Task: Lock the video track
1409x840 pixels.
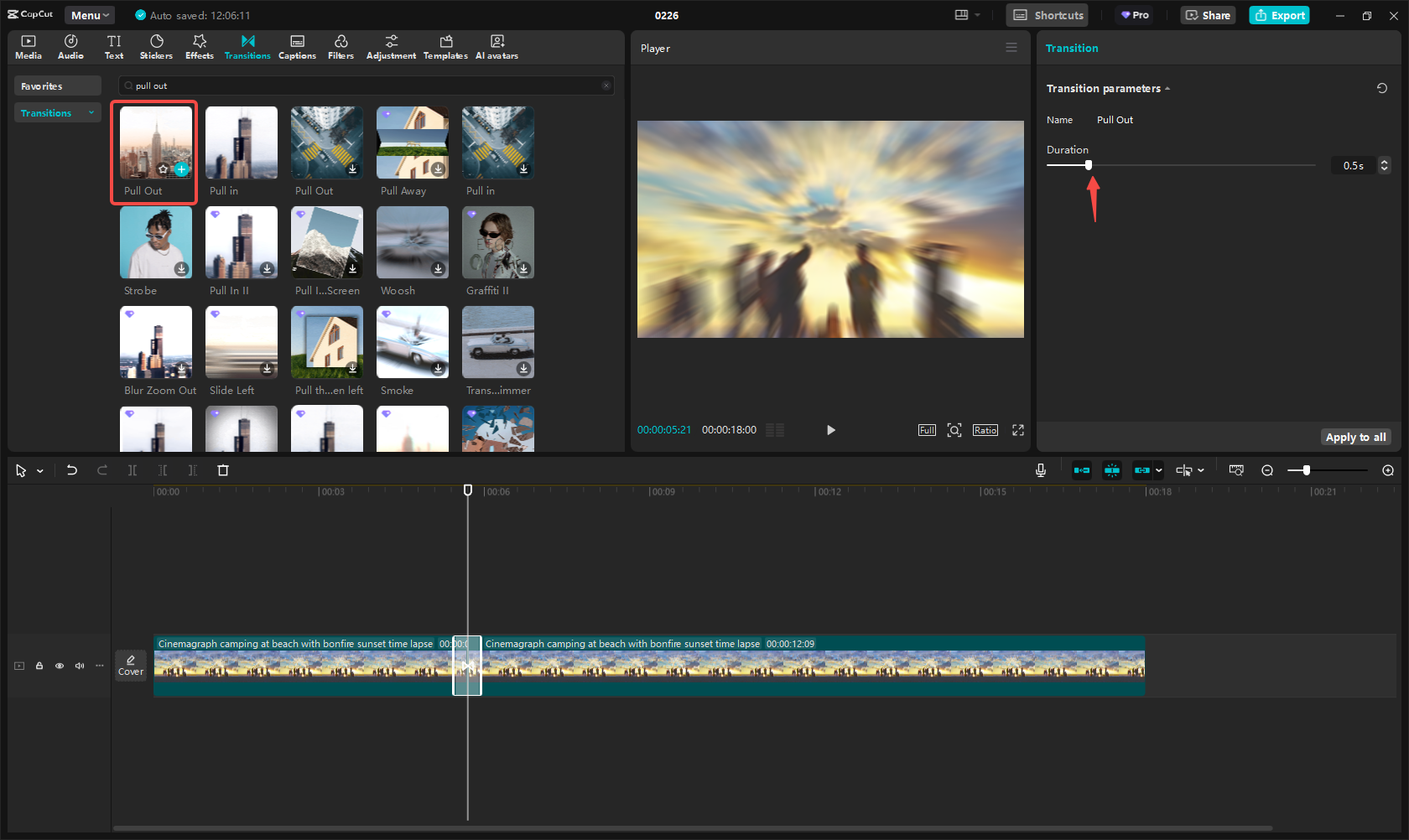Action: point(39,666)
